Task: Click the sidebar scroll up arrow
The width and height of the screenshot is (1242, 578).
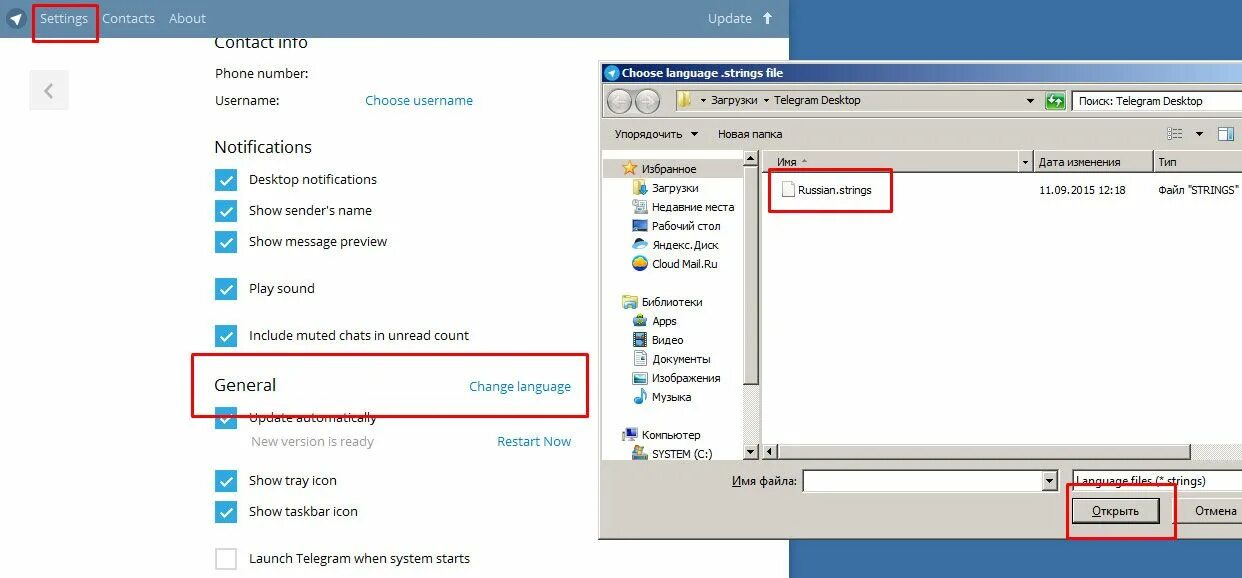Action: 751,158
